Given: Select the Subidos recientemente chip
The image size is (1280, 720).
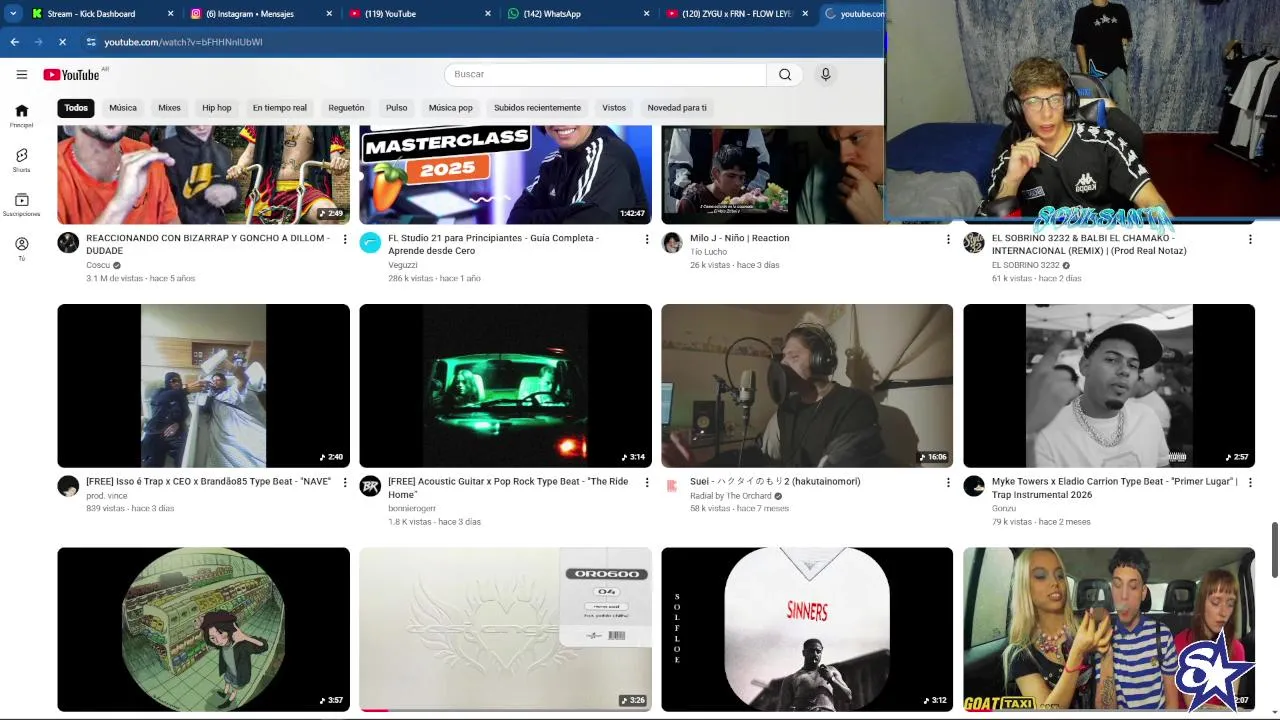Looking at the screenshot, I should (537, 108).
